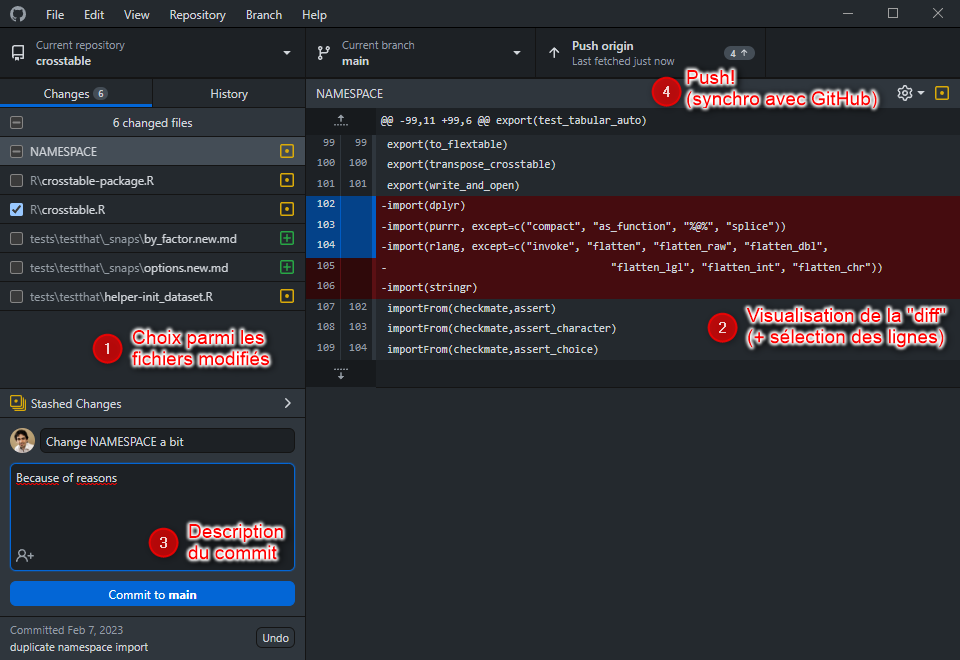Screen dimensions: 960x660
Task: Expand diff downward with bottom arrow icon
Action: [340, 374]
